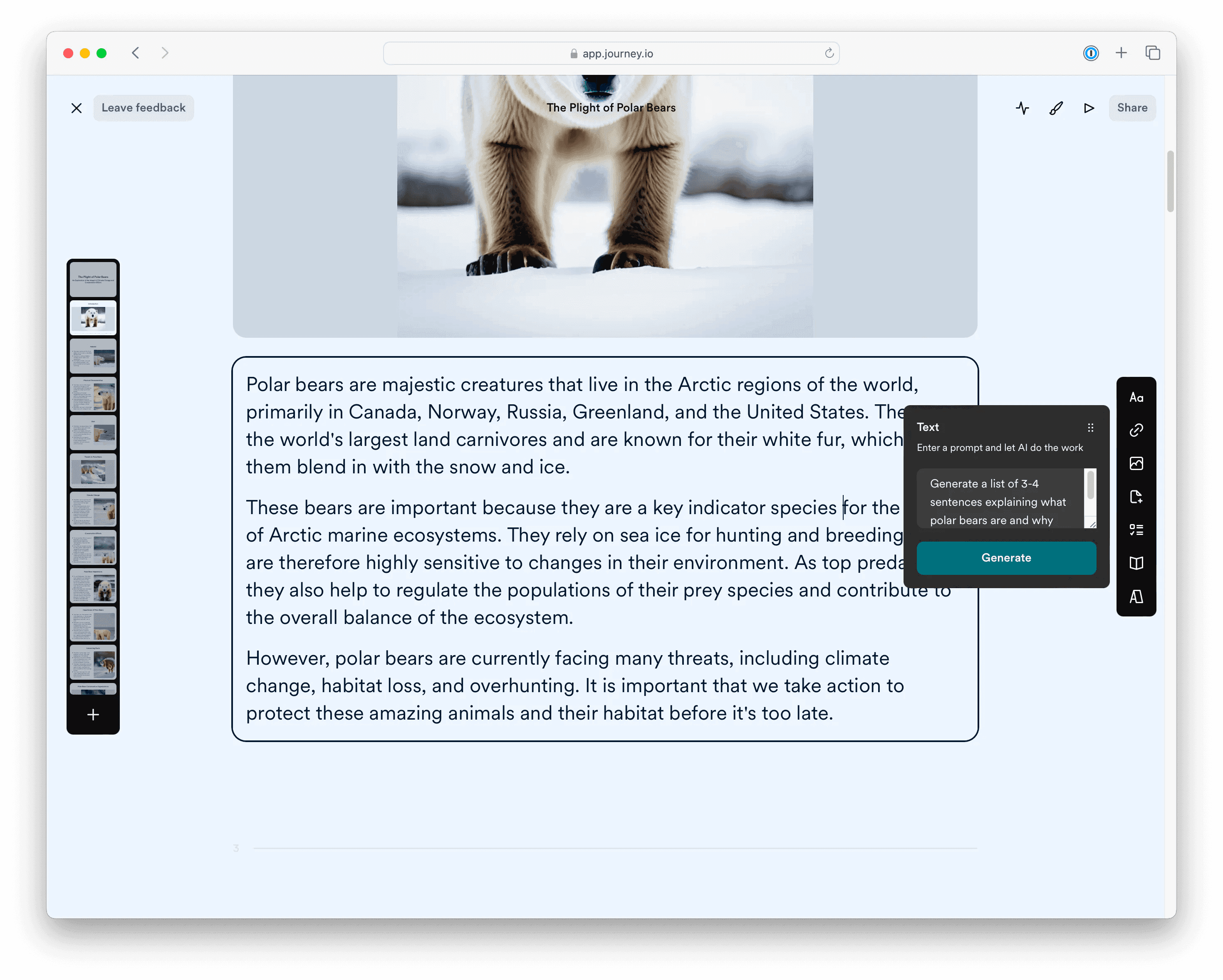Close the editor with X icon
1223x980 pixels.
[77, 108]
